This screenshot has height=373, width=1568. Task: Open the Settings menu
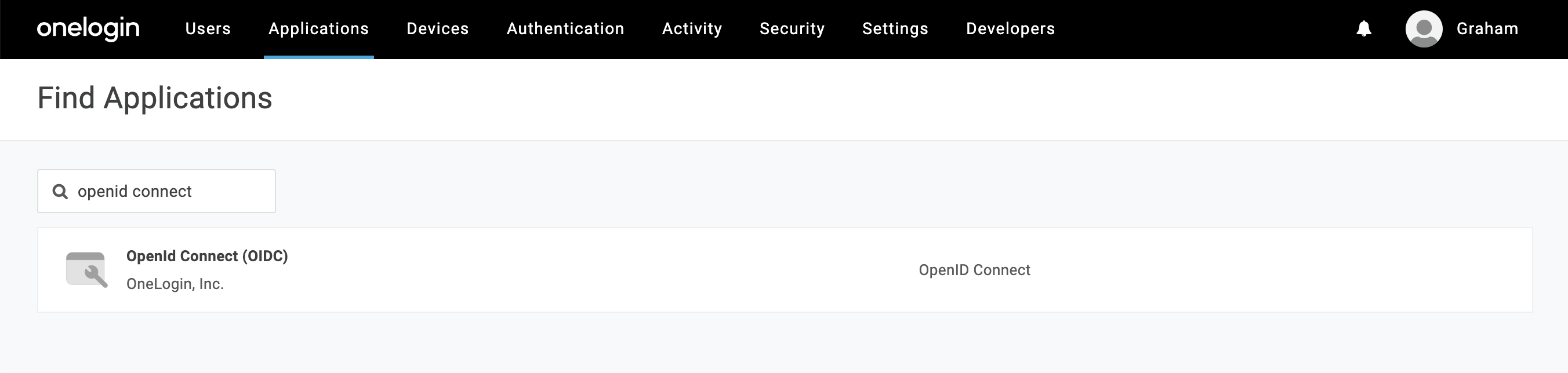895,28
